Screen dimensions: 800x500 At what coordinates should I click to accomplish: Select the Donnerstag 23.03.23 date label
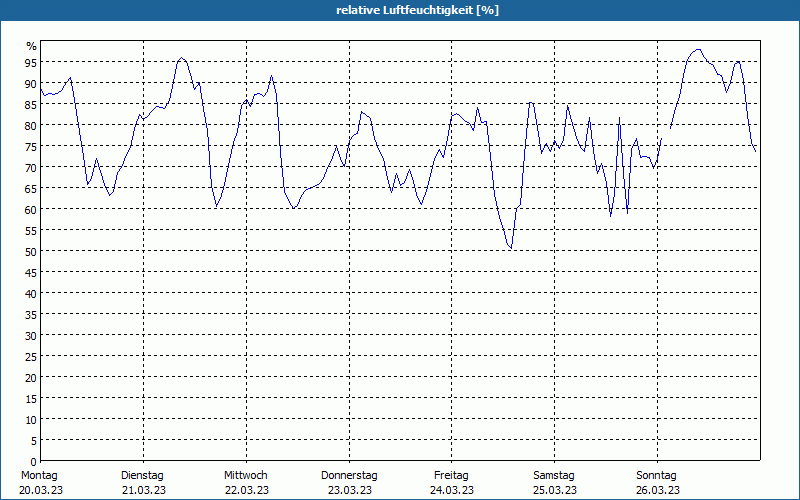coord(349,483)
